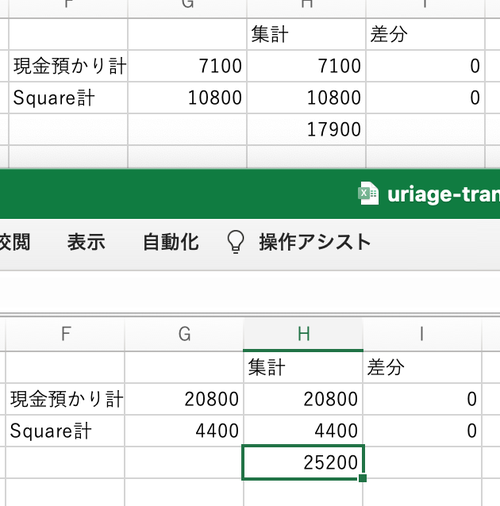The height and width of the screenshot is (506, 500).
Task: Select column F header in lower sheet
Action: click(x=66, y=334)
